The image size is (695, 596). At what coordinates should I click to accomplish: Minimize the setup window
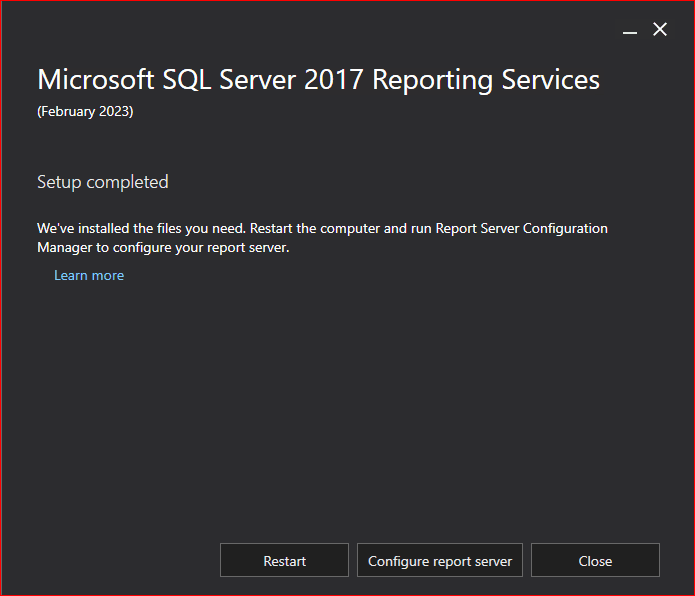(x=630, y=31)
